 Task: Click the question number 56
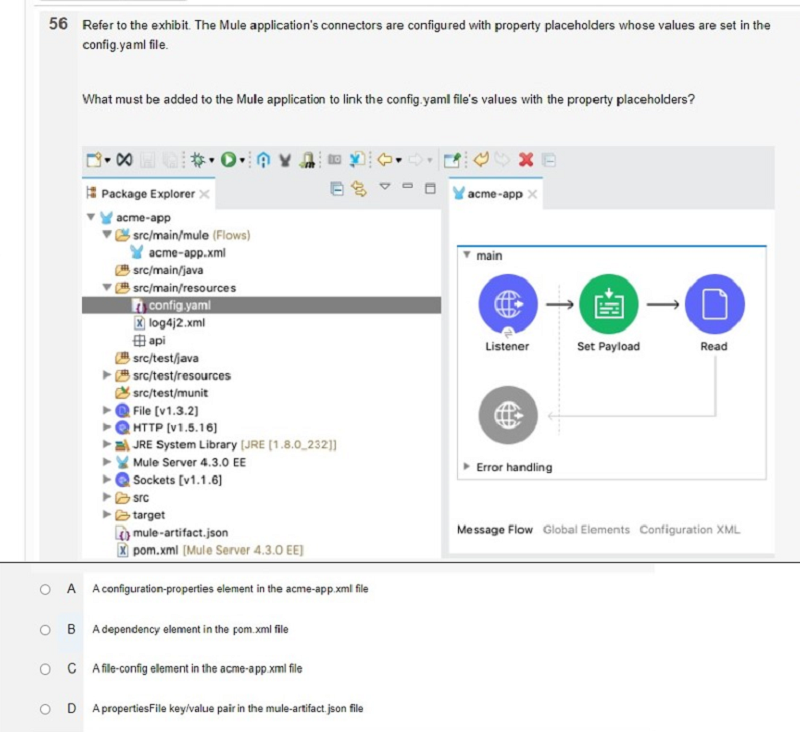(x=58, y=24)
